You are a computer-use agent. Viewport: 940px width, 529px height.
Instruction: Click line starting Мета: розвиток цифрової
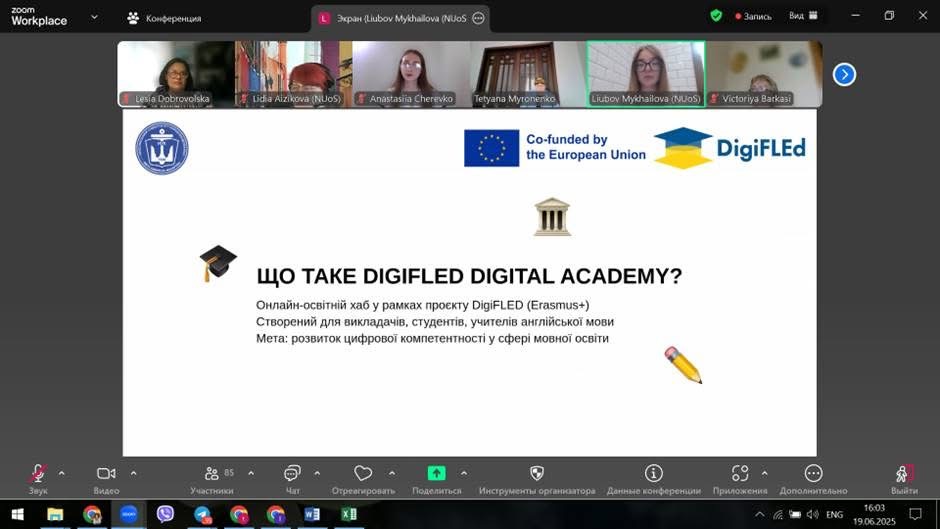point(432,338)
